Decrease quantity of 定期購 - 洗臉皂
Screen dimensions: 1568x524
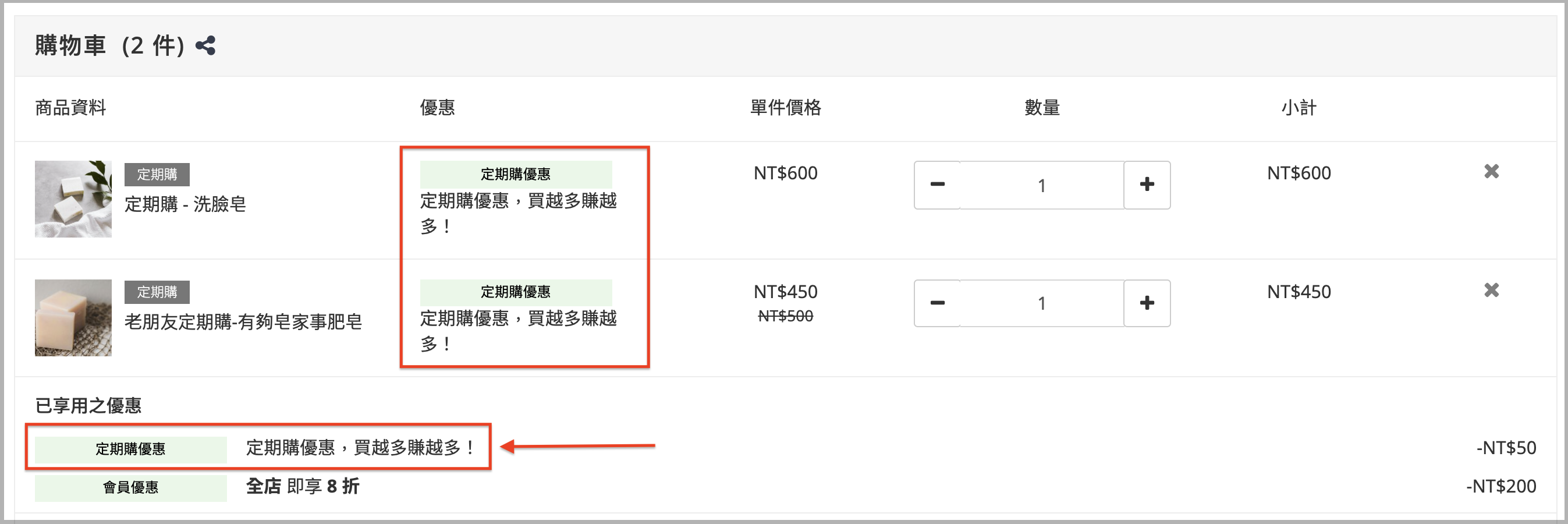[936, 185]
